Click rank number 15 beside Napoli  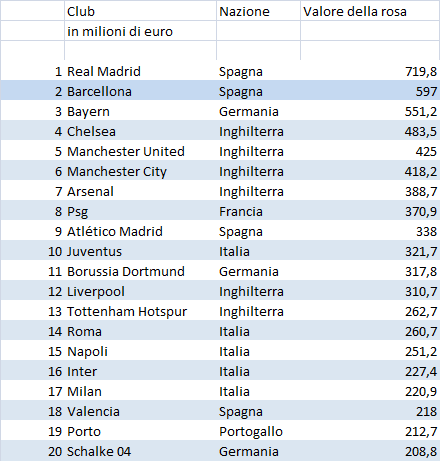[55, 351]
